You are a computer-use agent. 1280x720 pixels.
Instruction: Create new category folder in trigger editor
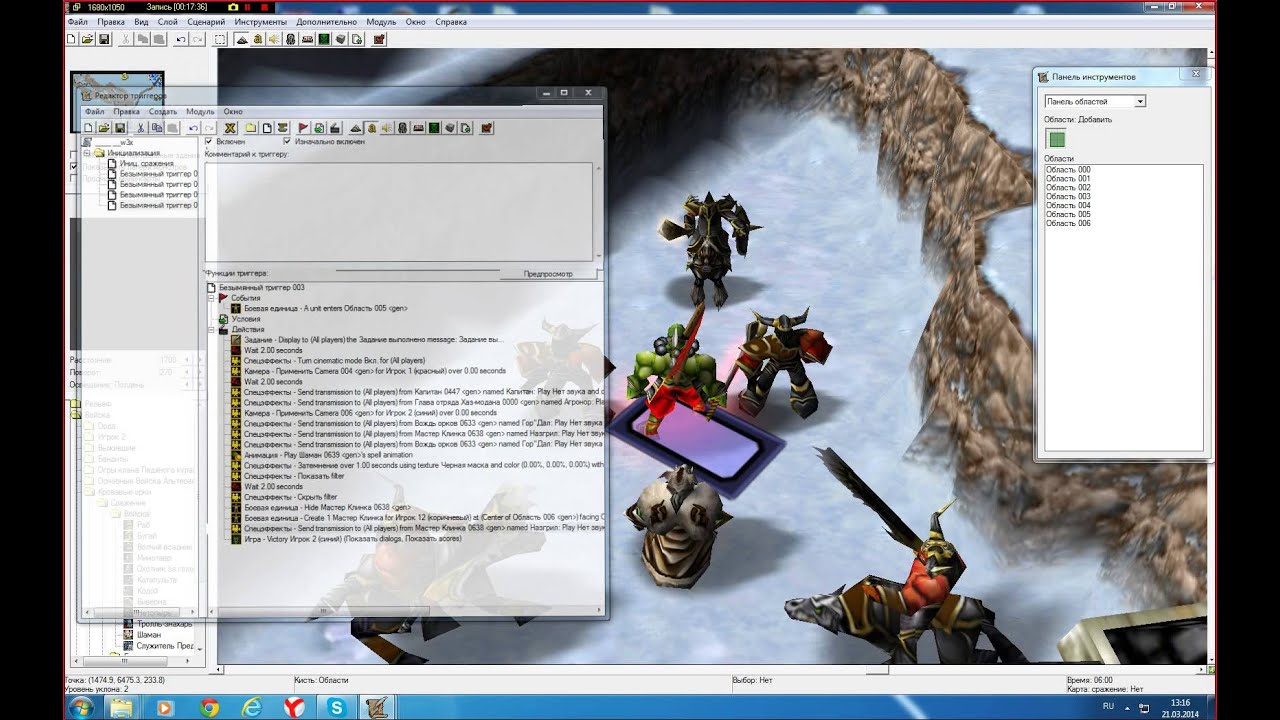[251, 128]
